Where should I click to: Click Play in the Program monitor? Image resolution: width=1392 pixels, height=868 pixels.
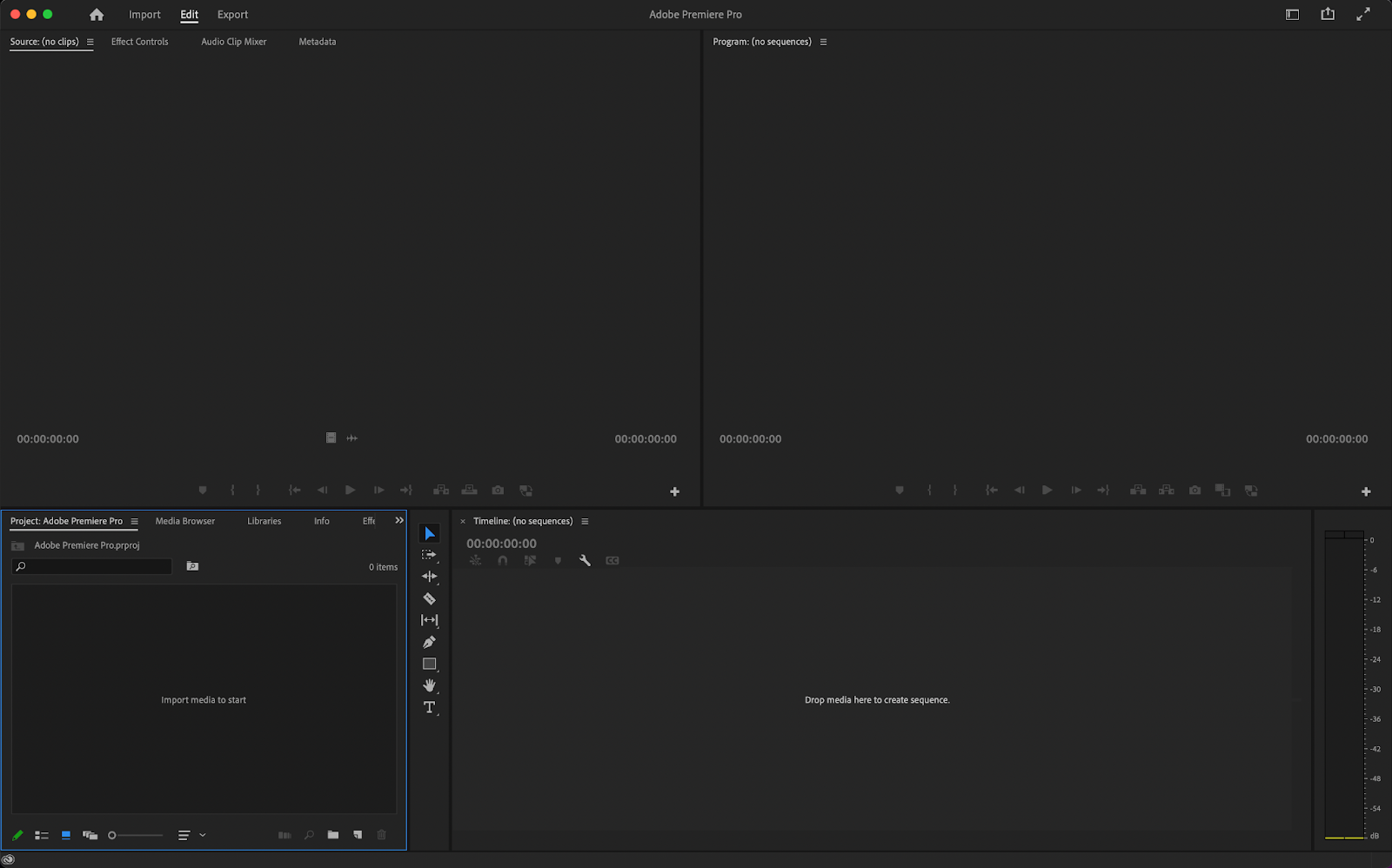click(x=1047, y=491)
